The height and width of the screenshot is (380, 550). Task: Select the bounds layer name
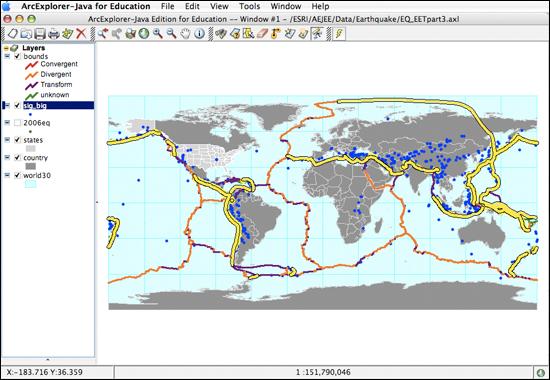pos(36,56)
